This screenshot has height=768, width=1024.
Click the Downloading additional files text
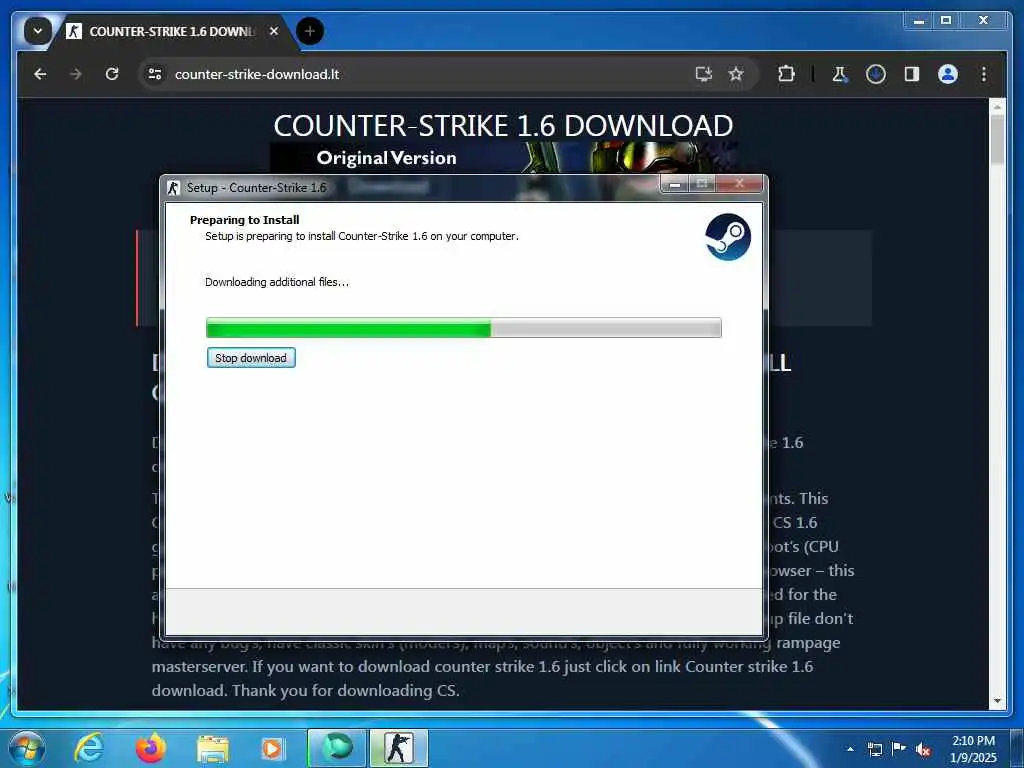(277, 282)
